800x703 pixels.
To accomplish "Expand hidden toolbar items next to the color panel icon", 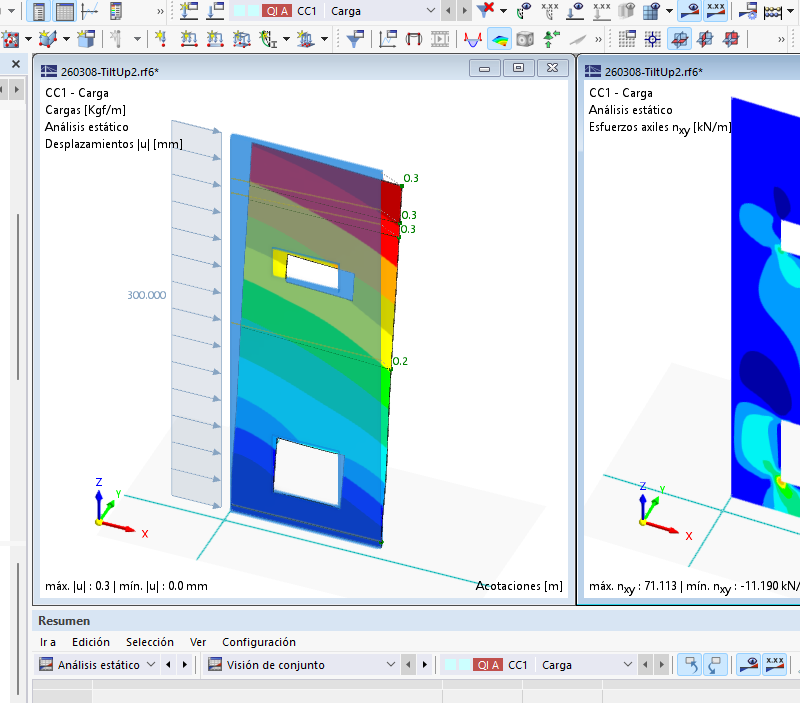I will [160, 11].
